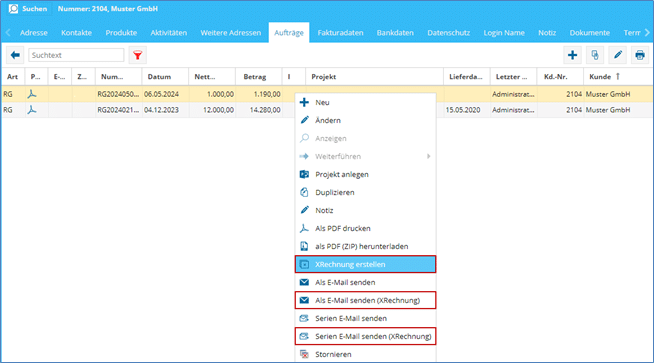Screen dimensions: 654x363
Task: Choose Ändern from the context menu
Action: (x=365, y=120)
